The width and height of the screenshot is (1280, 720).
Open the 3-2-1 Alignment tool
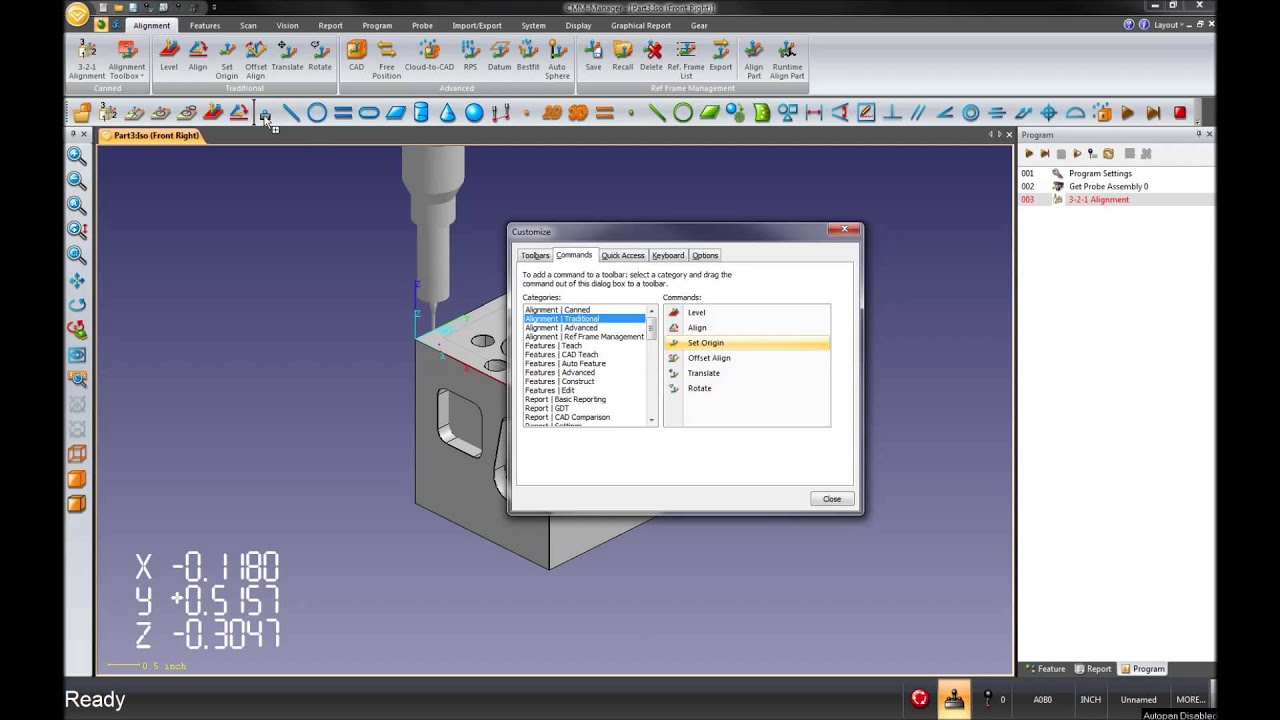tap(87, 60)
